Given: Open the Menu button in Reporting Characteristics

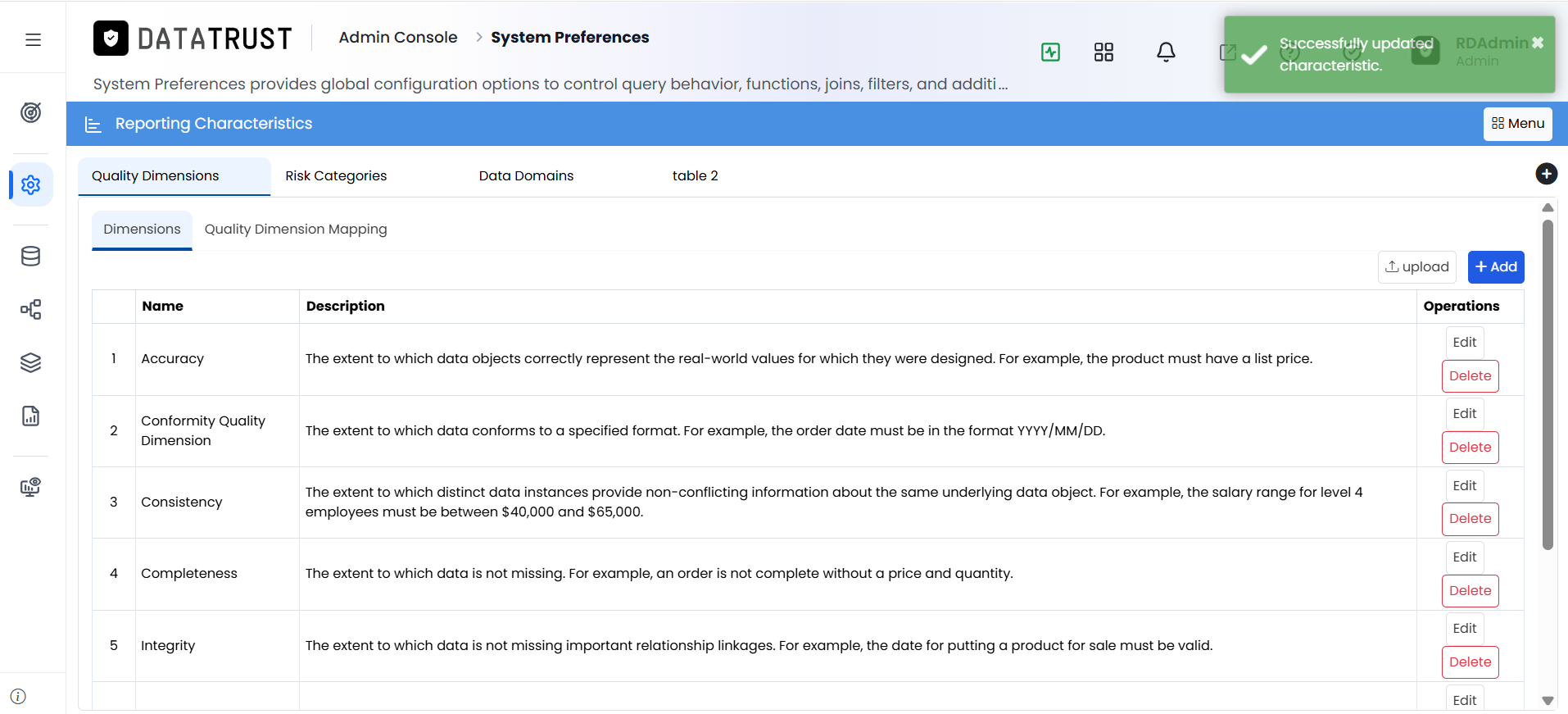Looking at the screenshot, I should [x=1518, y=124].
